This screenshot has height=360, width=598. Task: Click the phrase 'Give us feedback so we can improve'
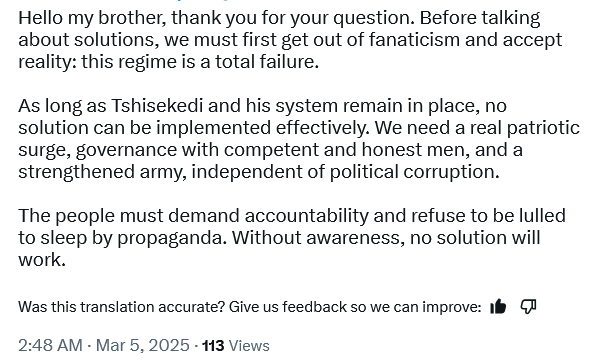355,307
